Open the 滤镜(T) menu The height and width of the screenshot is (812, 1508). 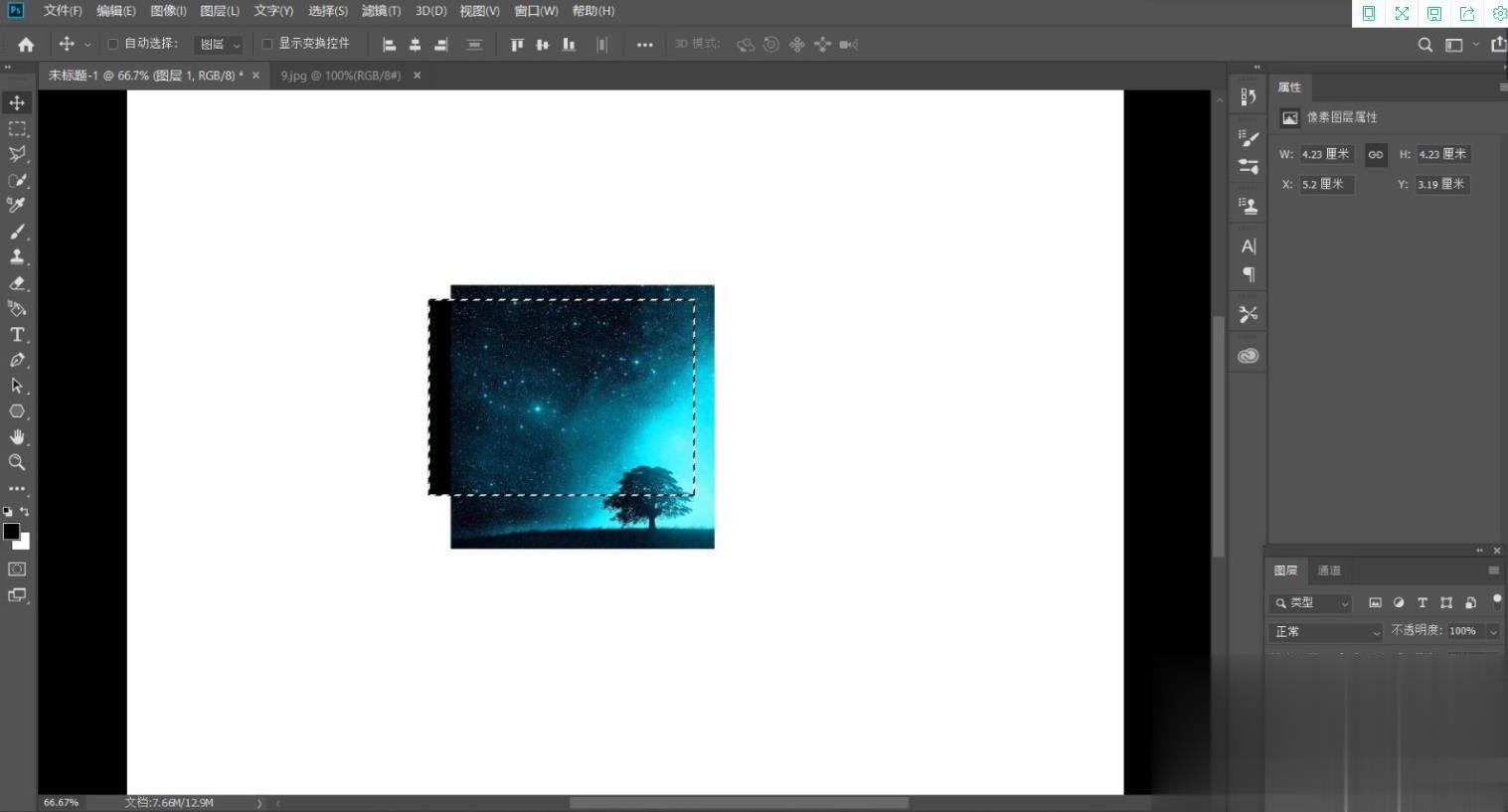(381, 11)
